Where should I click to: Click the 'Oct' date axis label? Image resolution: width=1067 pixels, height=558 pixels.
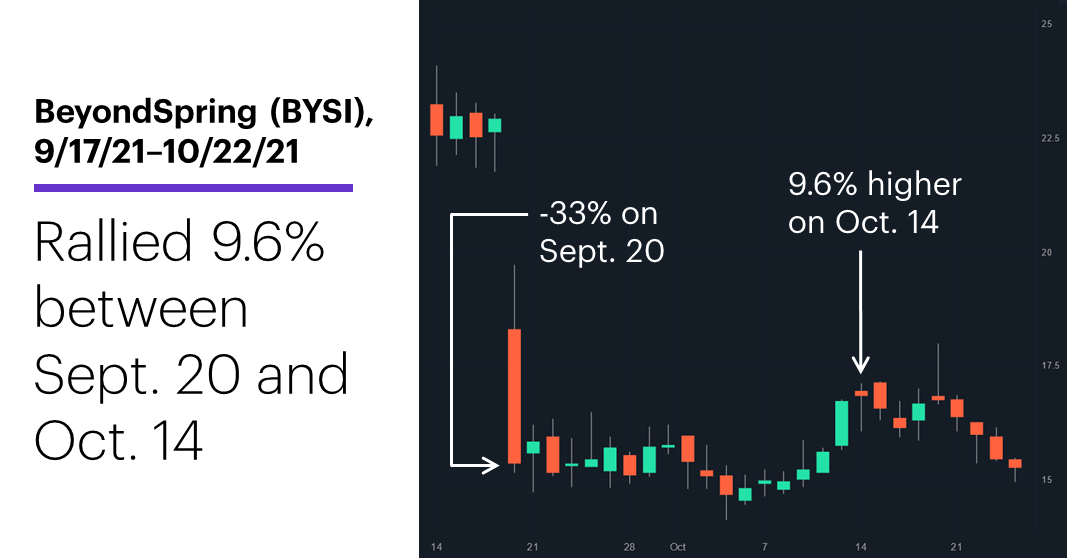pyautogui.click(x=677, y=547)
